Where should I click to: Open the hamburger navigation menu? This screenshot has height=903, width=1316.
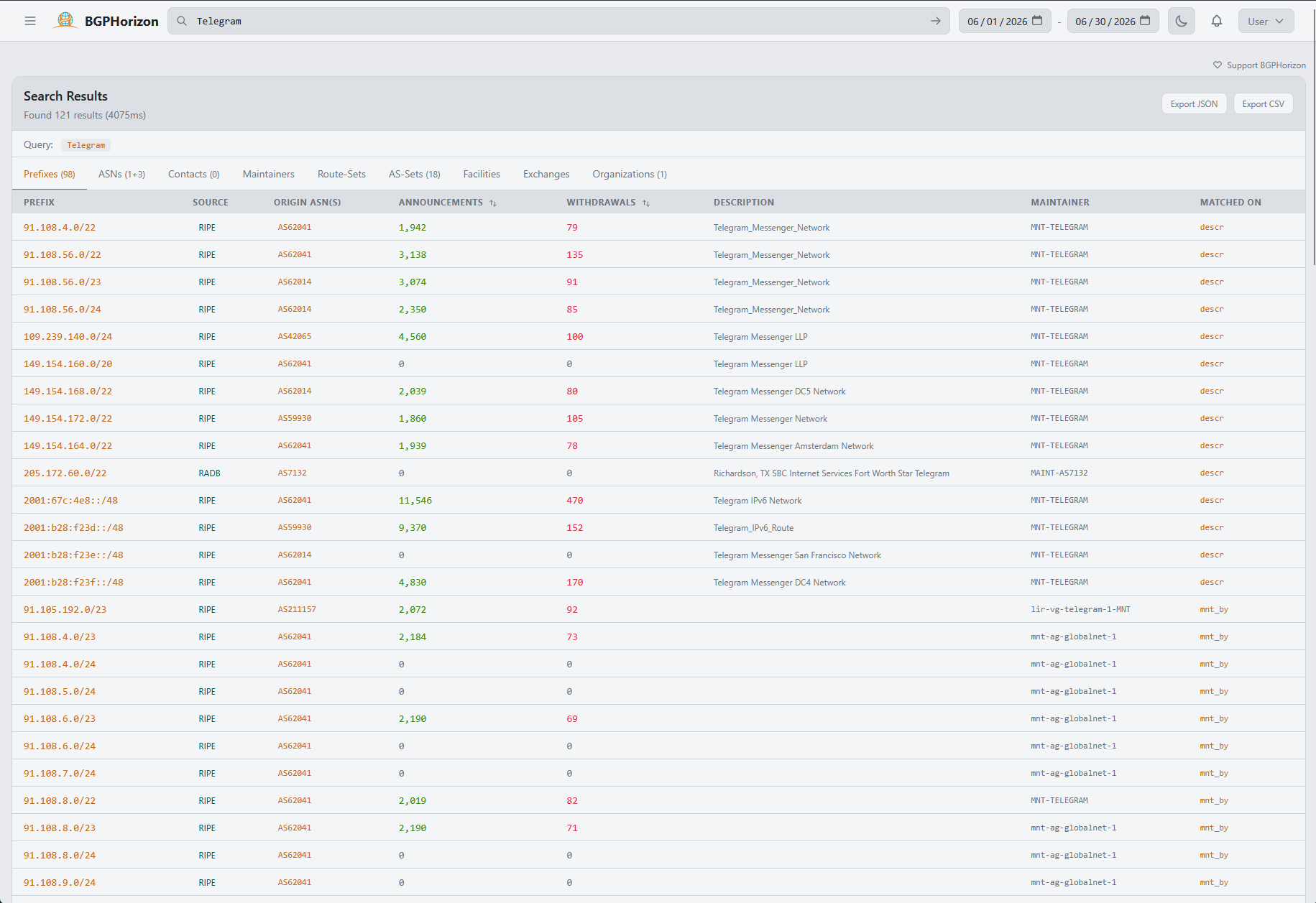click(30, 21)
